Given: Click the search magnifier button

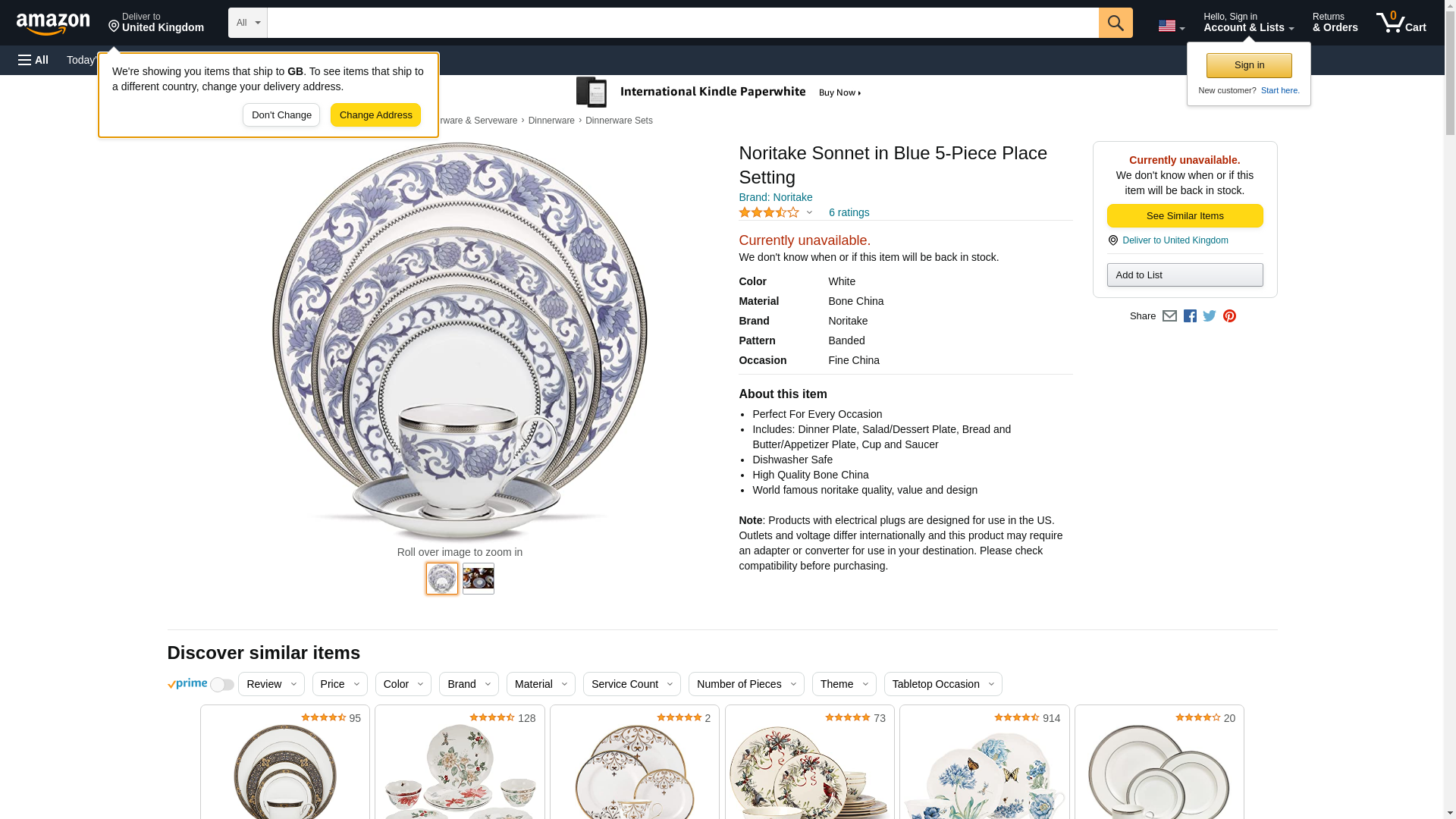Looking at the screenshot, I should [1115, 23].
